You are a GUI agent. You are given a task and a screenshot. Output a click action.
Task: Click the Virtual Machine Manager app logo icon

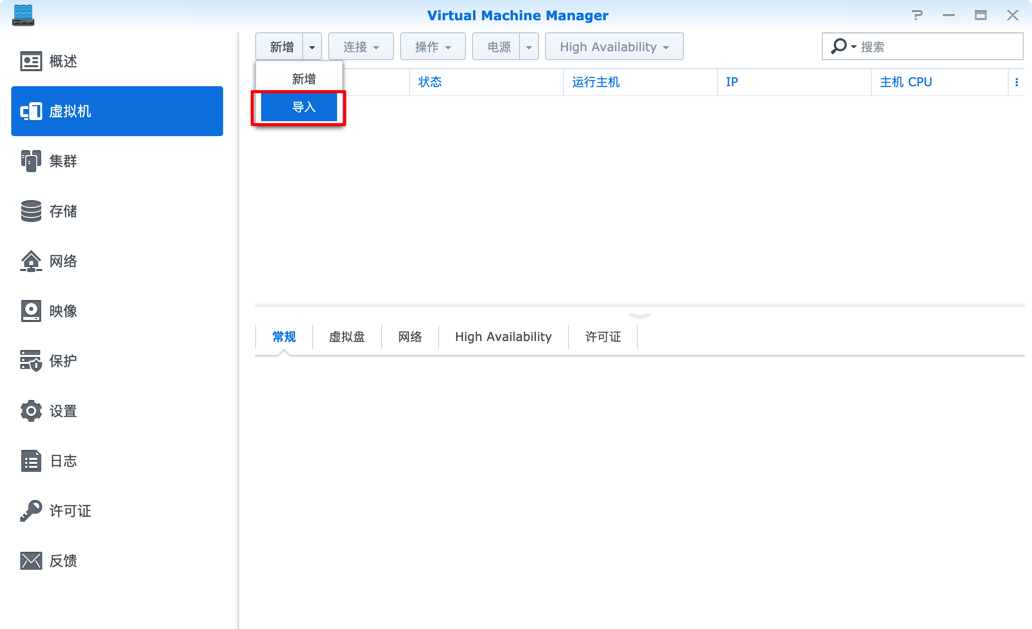pyautogui.click(x=23, y=14)
